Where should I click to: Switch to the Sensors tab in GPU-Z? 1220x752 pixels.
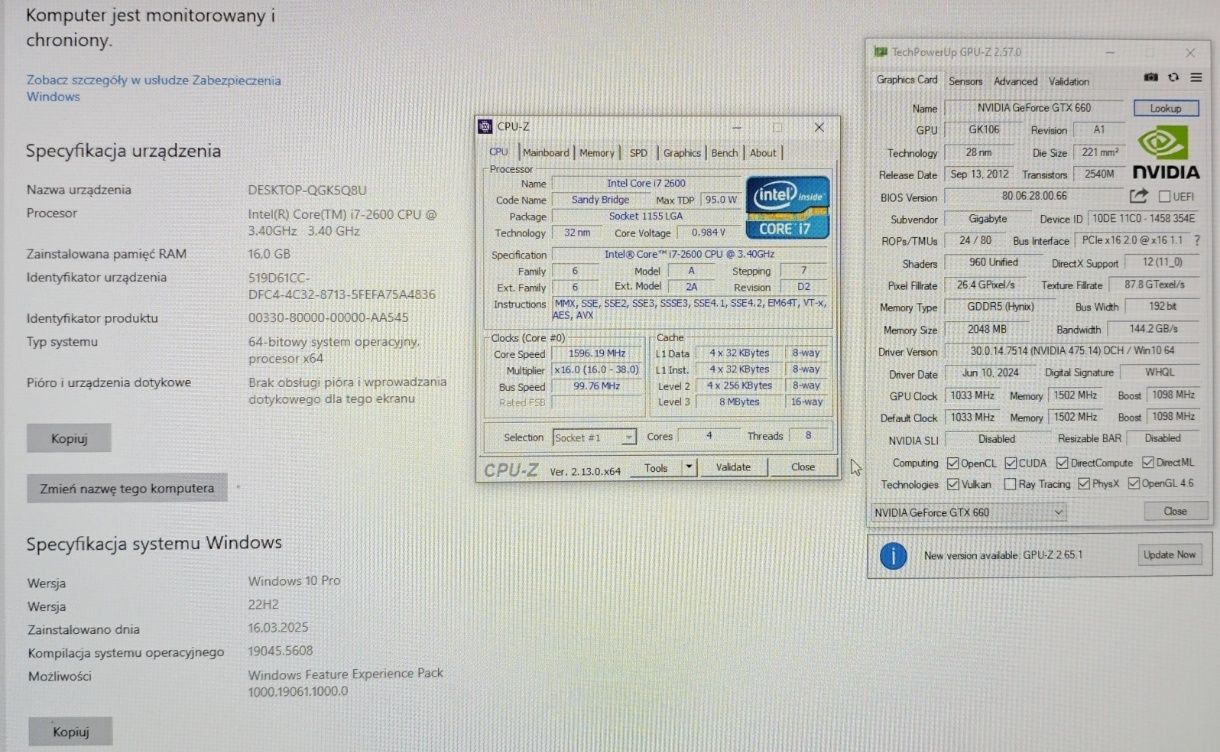click(x=965, y=82)
